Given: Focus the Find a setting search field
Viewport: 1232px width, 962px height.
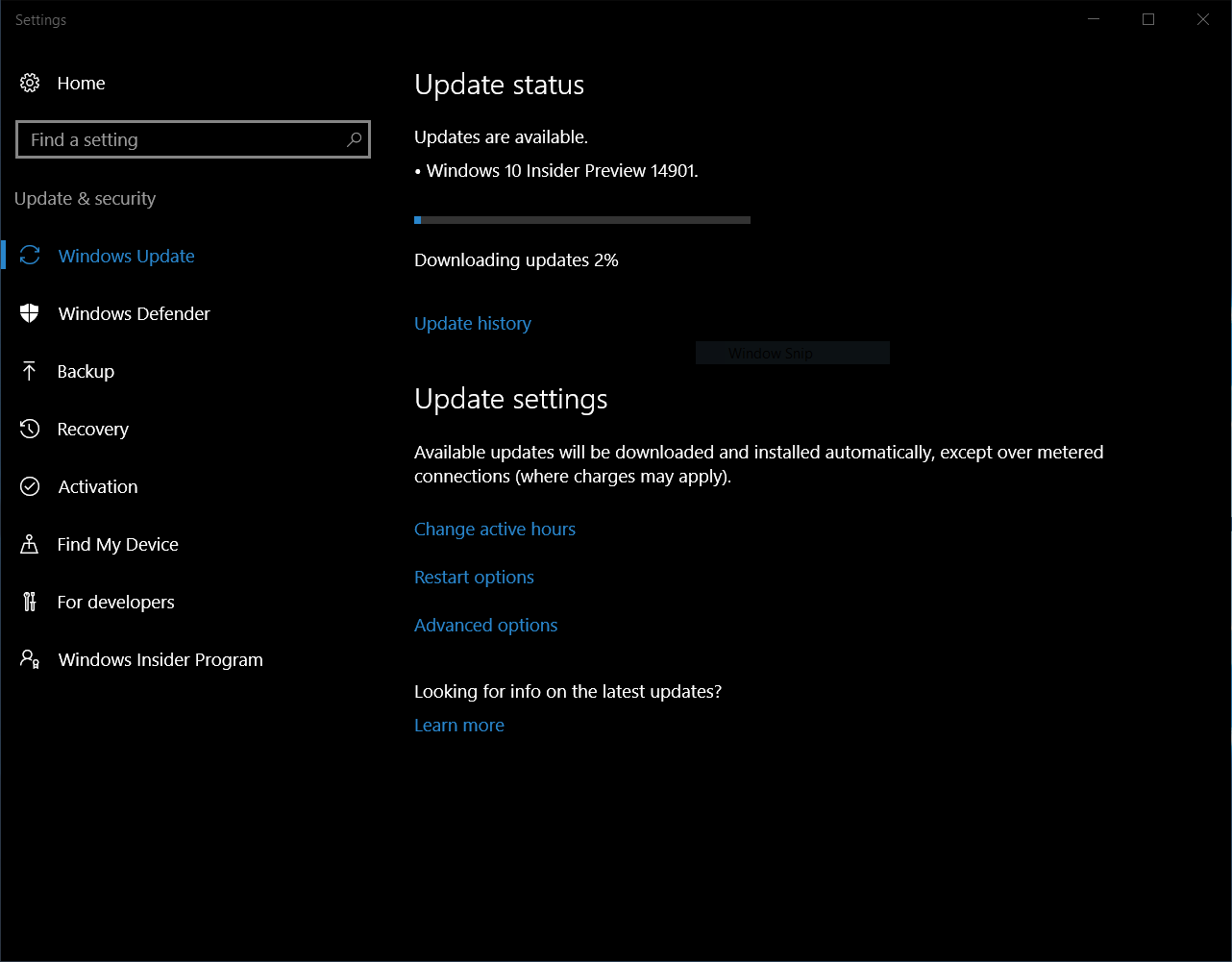Looking at the screenshot, I should (183, 140).
